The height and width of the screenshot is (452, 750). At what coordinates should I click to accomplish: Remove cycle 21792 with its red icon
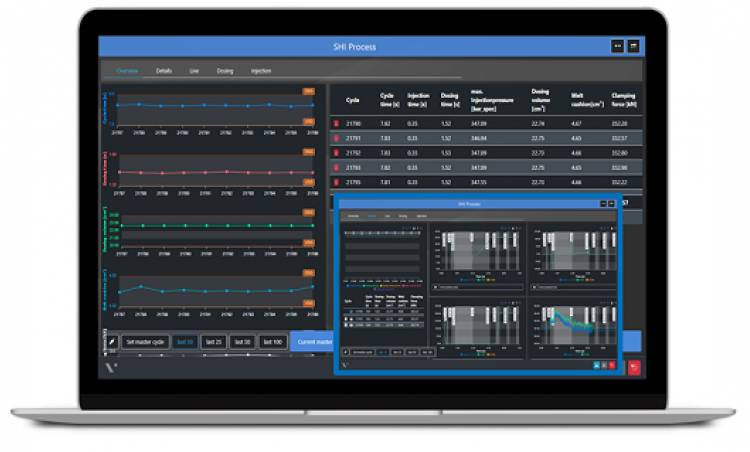(335, 153)
